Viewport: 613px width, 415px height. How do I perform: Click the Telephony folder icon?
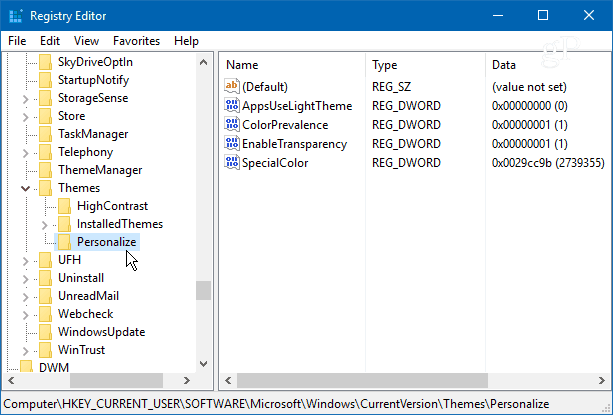coord(45,152)
